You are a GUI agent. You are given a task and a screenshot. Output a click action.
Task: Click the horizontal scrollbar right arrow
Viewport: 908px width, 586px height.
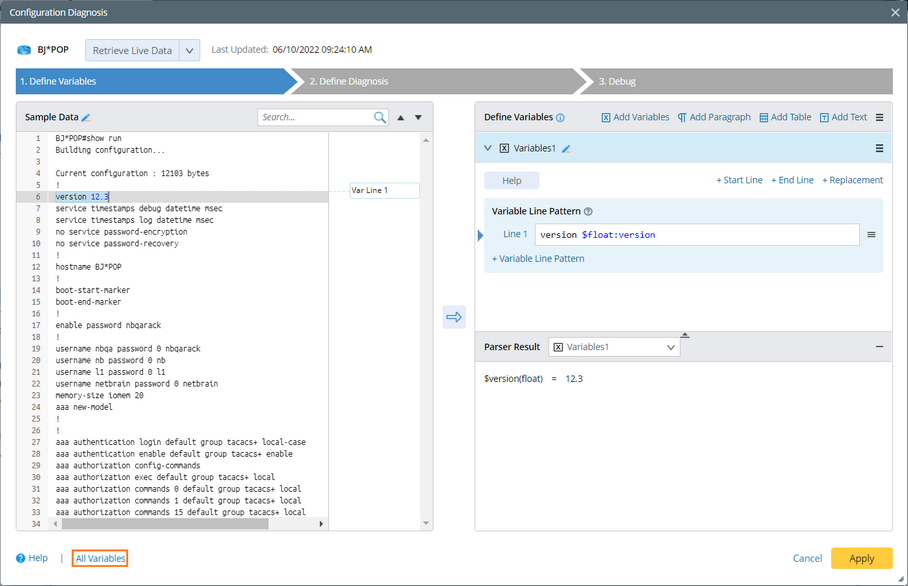[x=321, y=523]
